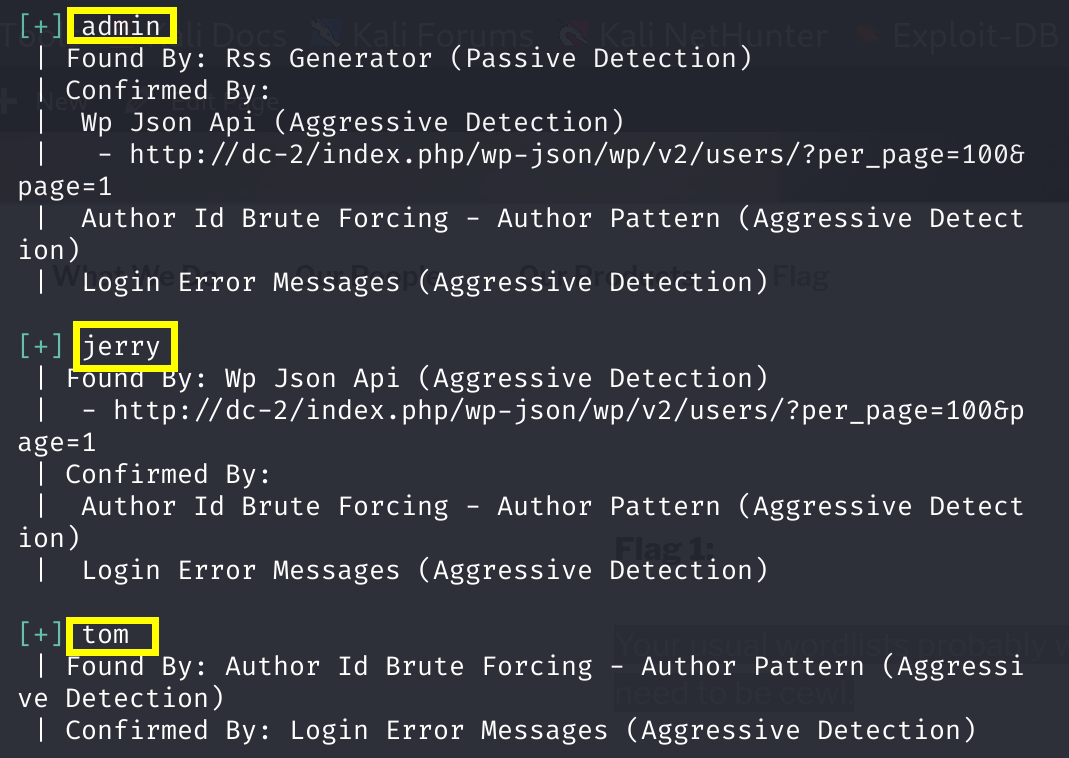Click the "Flag 1:" heading

click(664, 549)
